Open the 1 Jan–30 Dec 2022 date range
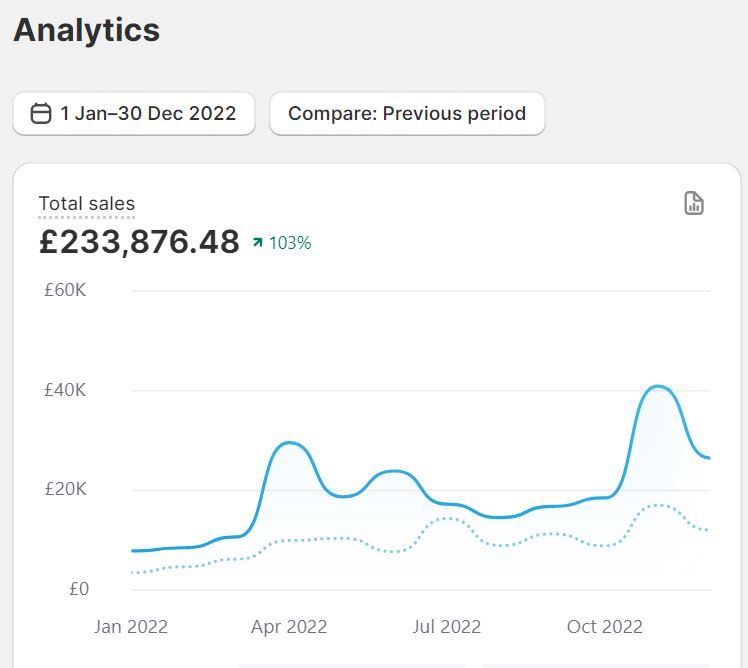 (x=134, y=114)
